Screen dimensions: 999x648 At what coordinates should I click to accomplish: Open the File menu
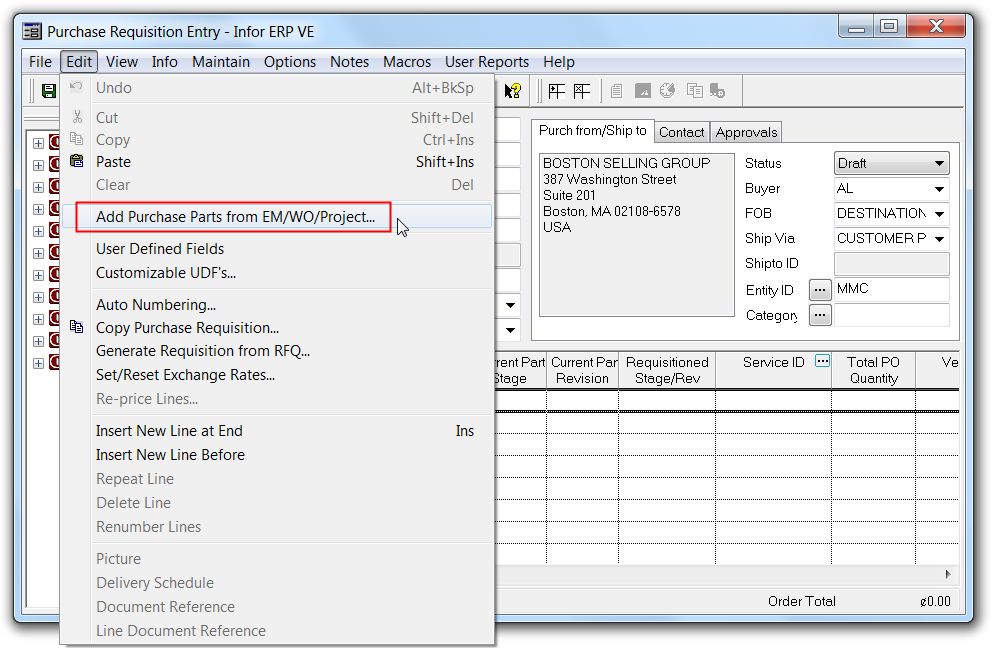point(40,62)
